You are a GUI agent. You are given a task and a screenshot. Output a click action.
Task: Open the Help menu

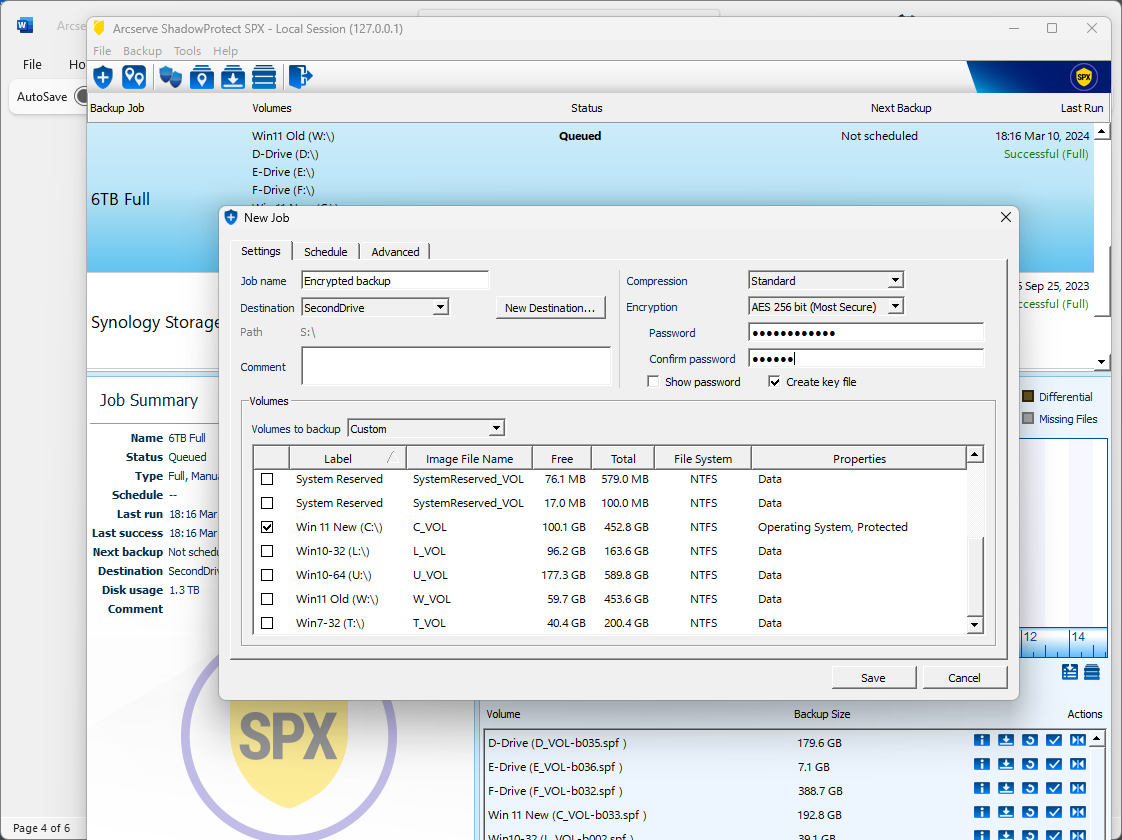tap(225, 51)
